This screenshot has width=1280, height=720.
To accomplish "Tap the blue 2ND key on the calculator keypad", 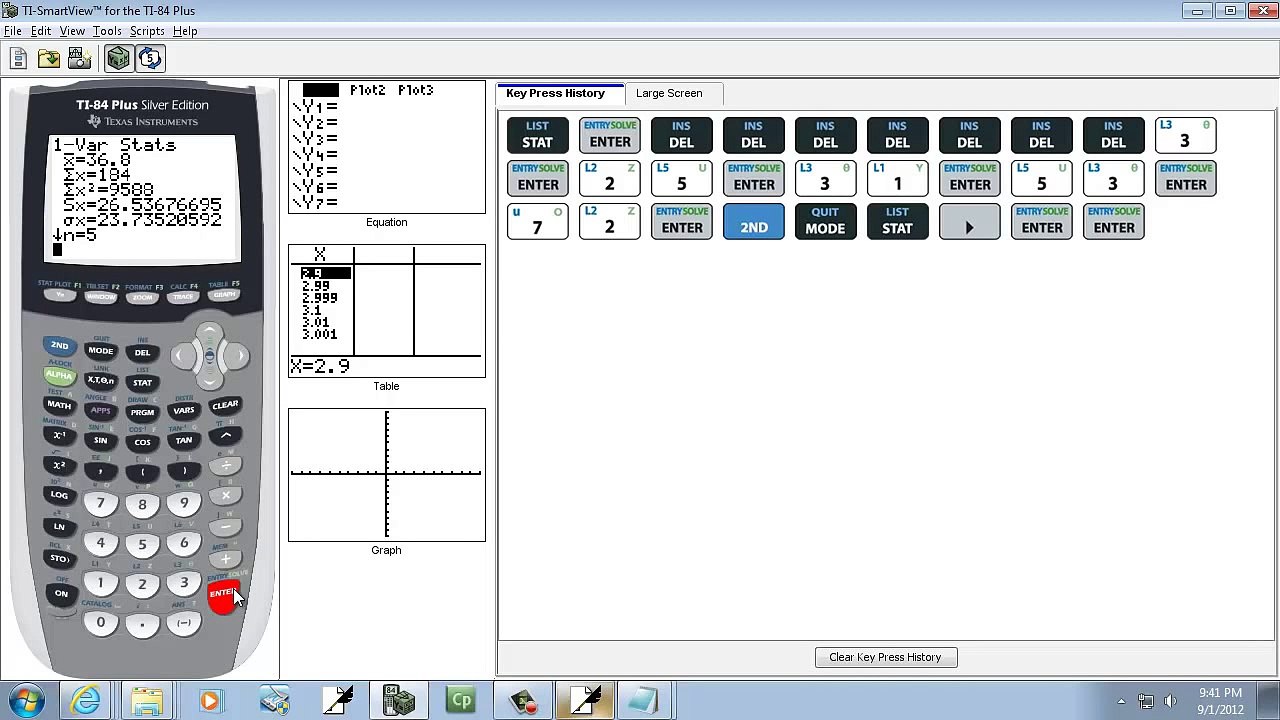I will pos(59,346).
